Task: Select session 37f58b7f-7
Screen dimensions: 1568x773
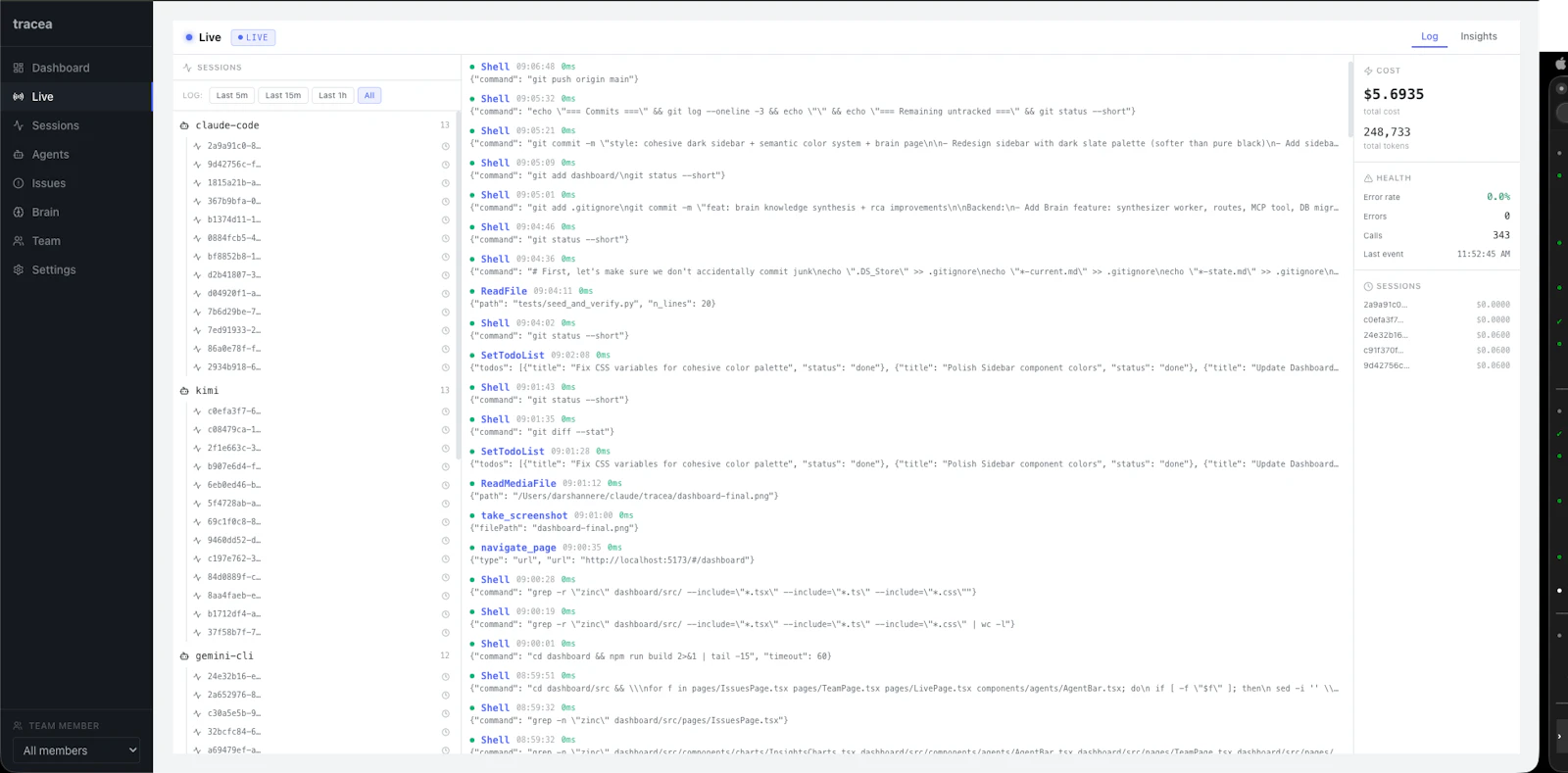Action: (321, 633)
